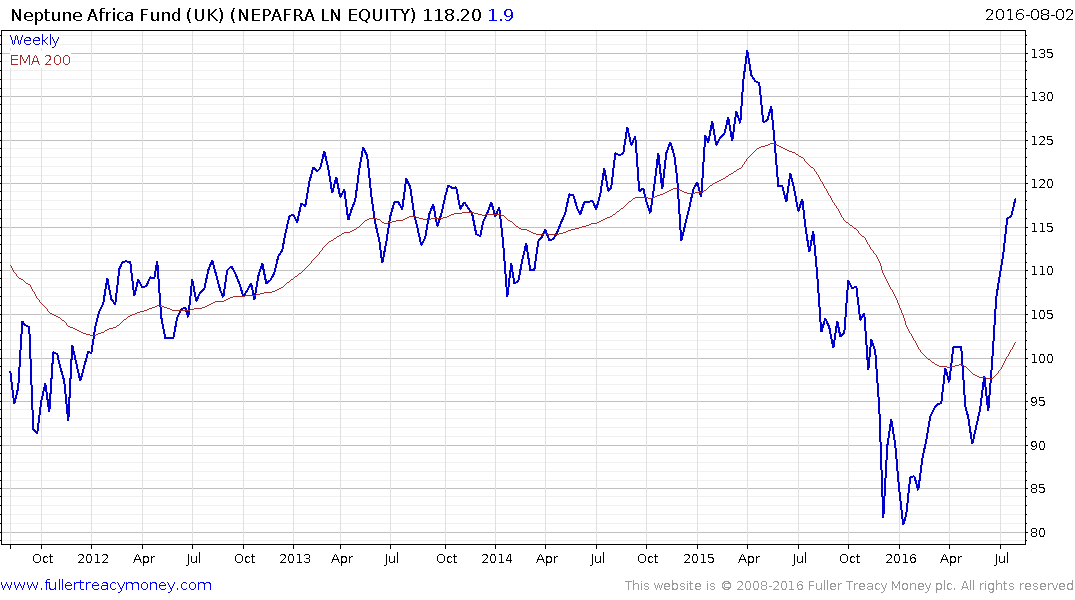Click the April 2015 price peak on the chart

pos(747,51)
